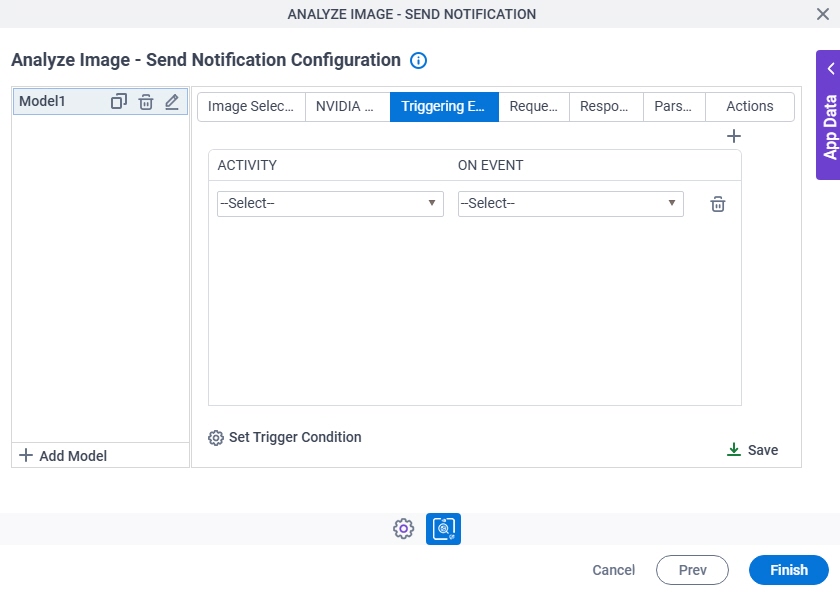Click the info icon beside the configuration title
Image resolution: width=840 pixels, height=593 pixels.
coord(418,61)
